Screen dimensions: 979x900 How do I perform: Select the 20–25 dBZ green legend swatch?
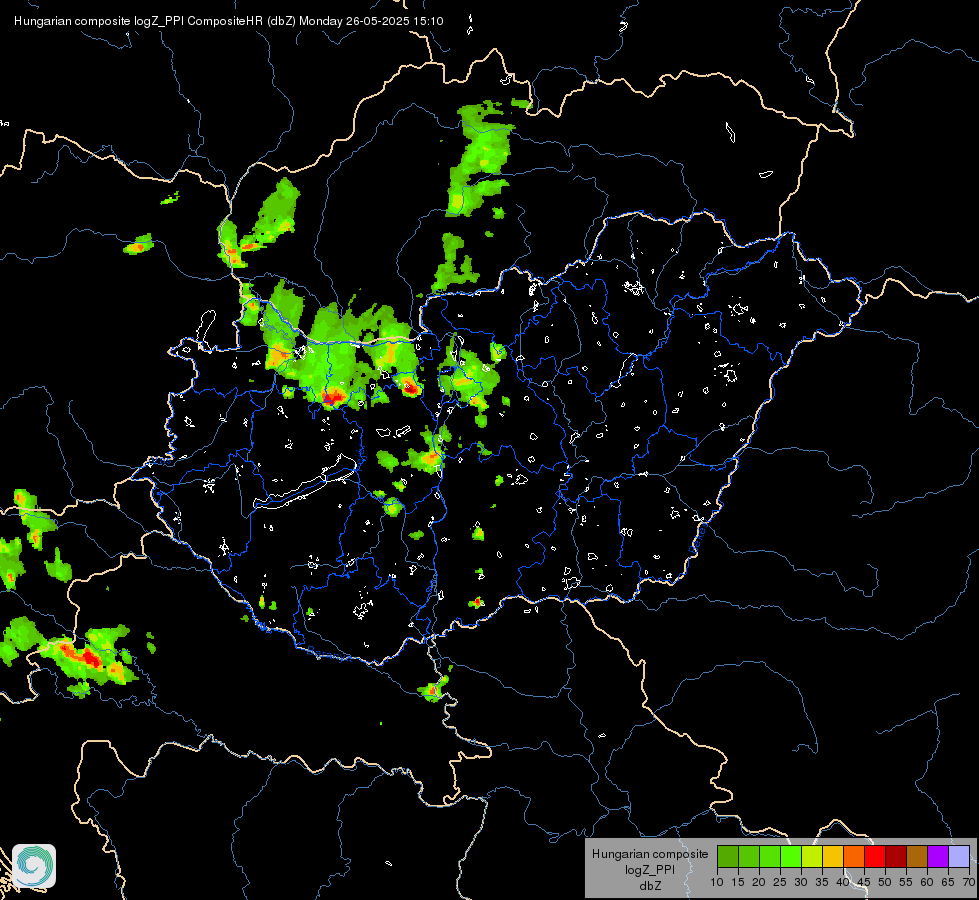[x=770, y=856]
